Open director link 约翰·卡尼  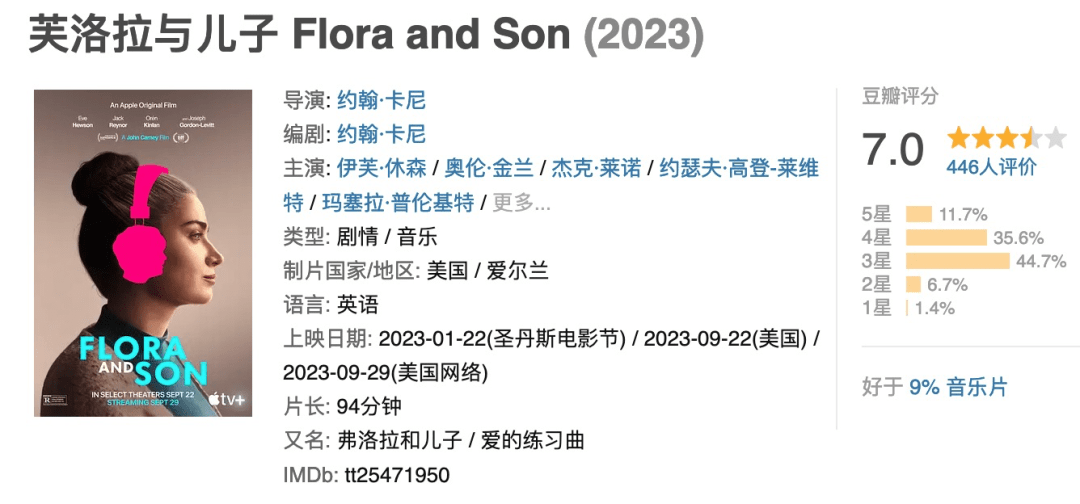[382, 101]
